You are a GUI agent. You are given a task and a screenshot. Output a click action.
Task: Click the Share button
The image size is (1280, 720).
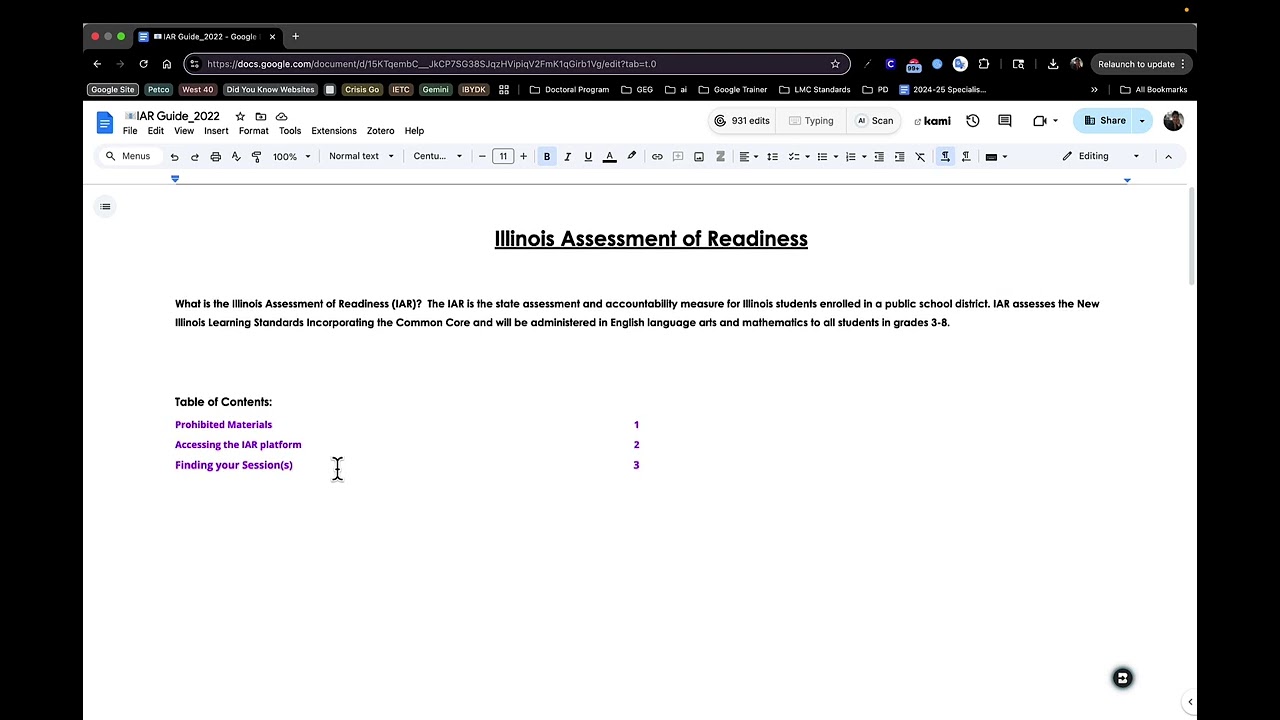[1105, 121]
